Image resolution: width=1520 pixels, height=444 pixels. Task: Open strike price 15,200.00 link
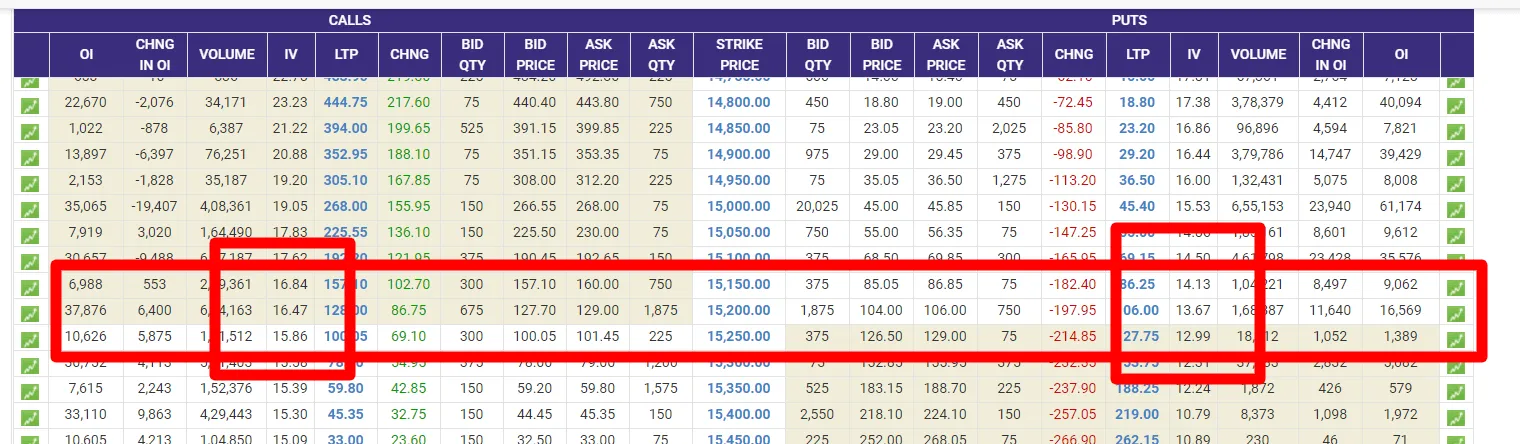coord(739,310)
